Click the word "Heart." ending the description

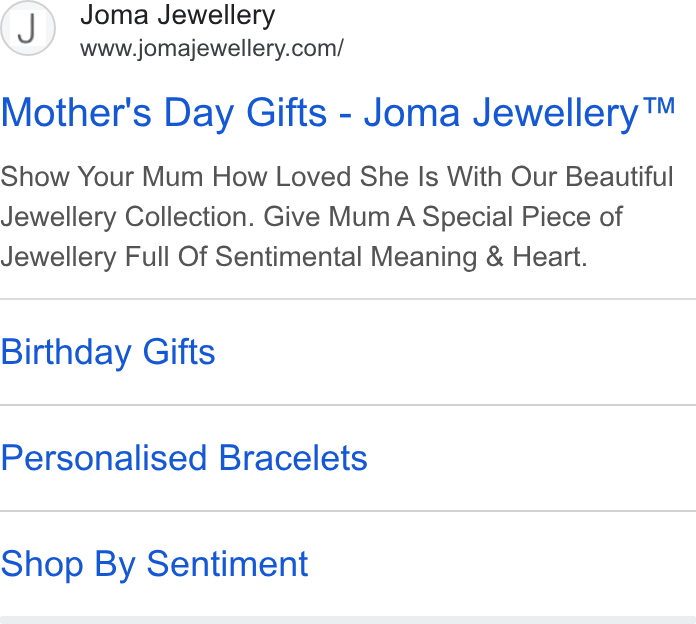[x=550, y=257]
